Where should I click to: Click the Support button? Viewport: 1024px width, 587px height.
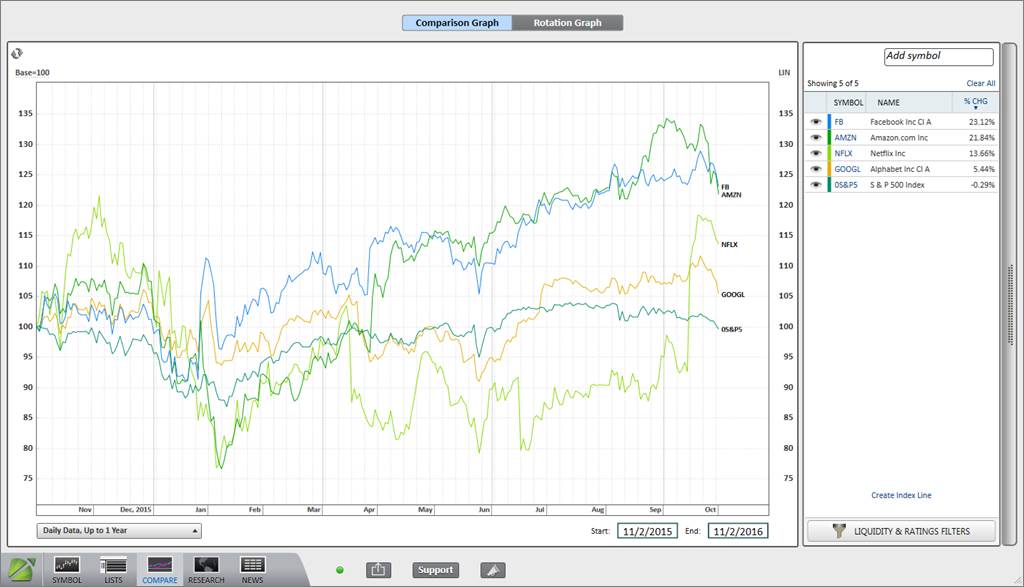436,570
